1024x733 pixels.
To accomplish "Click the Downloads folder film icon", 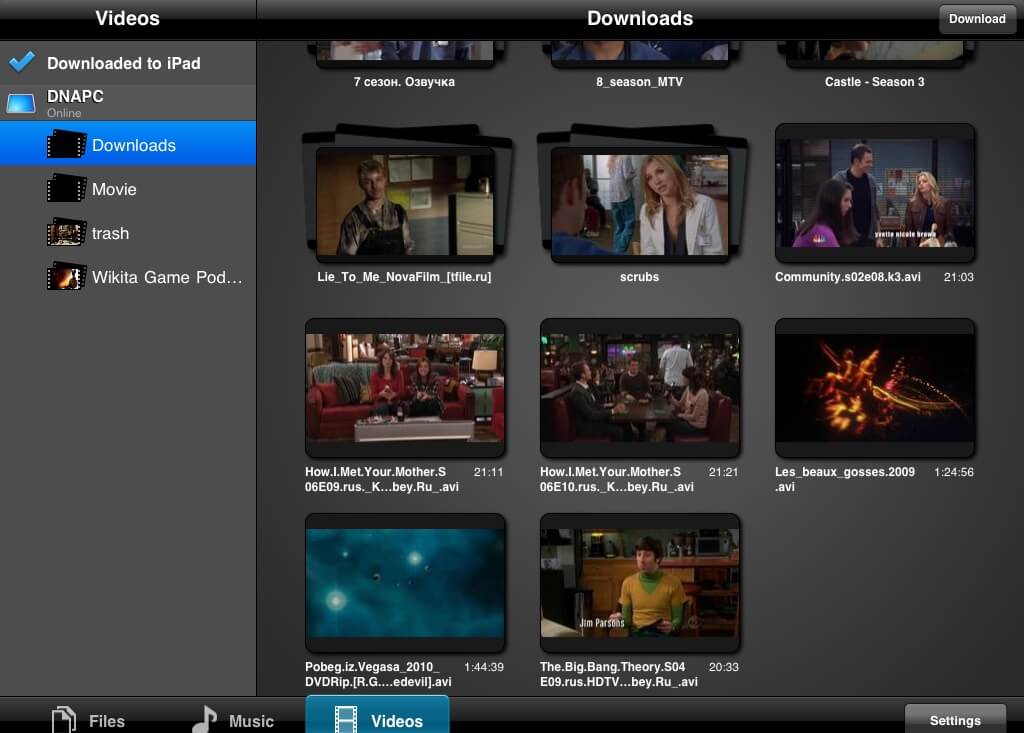I will 67,144.
